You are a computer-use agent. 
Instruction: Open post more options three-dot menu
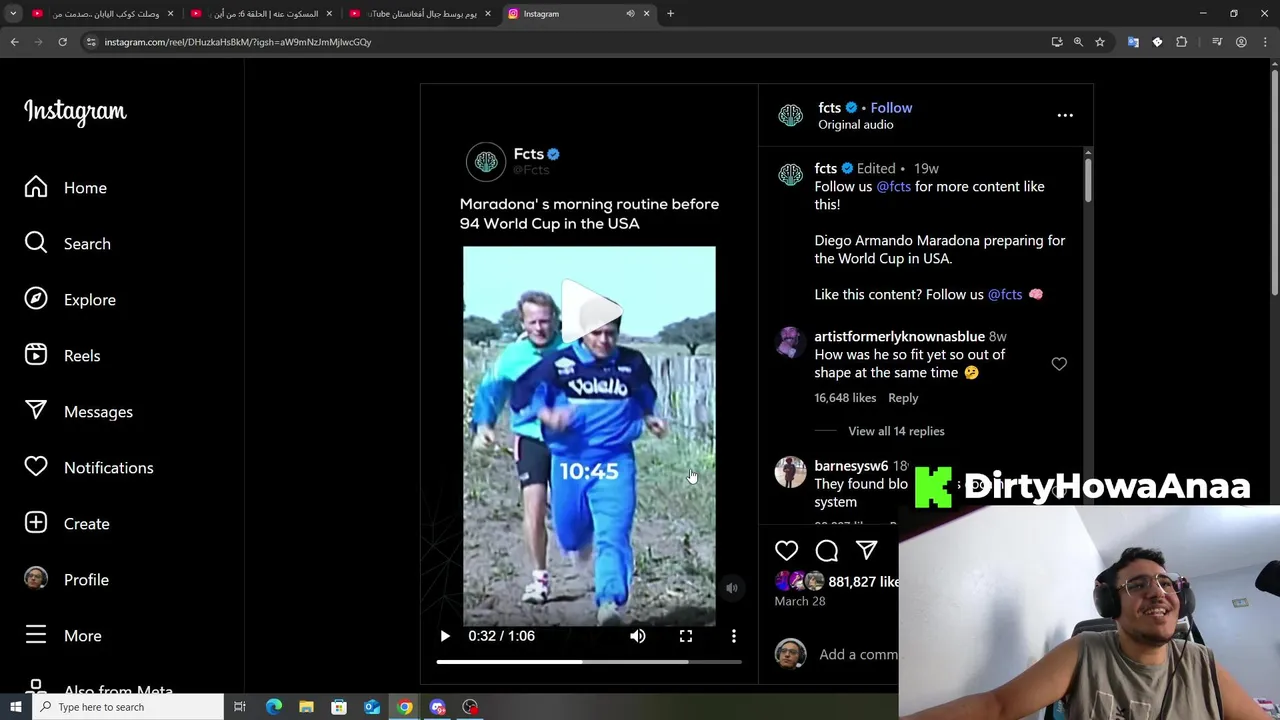point(1065,116)
